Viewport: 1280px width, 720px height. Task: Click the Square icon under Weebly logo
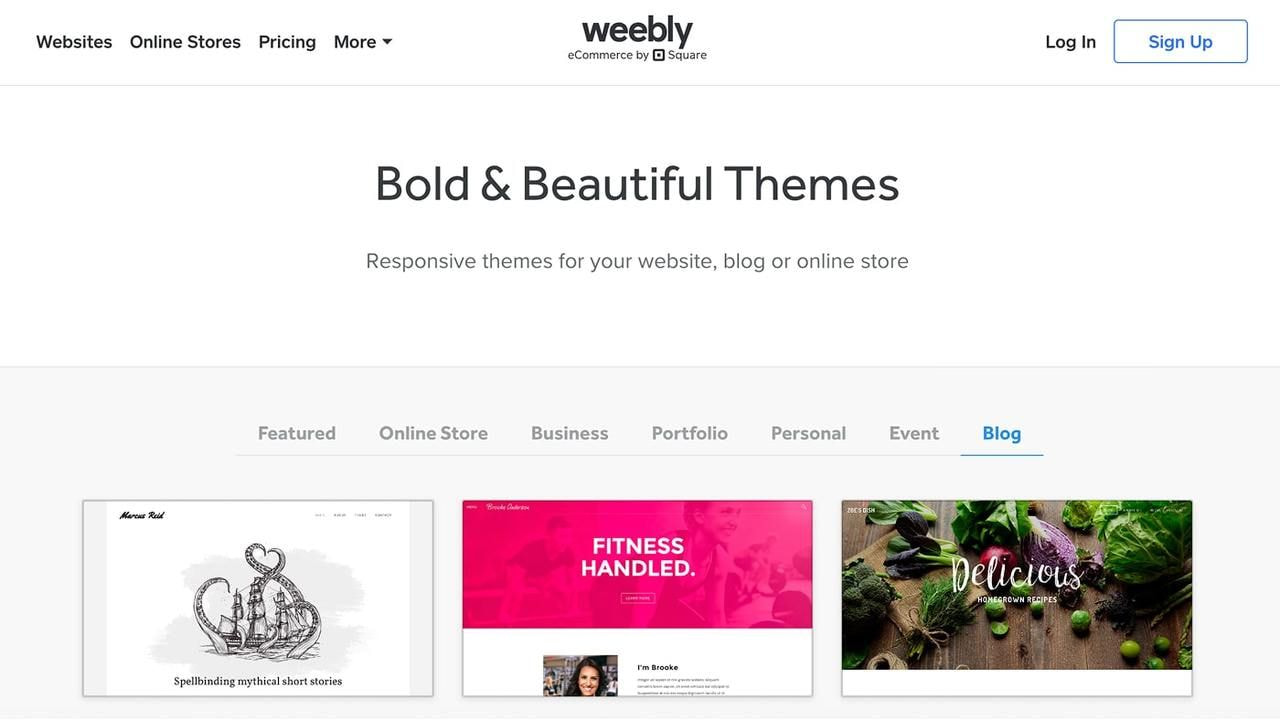[659, 55]
